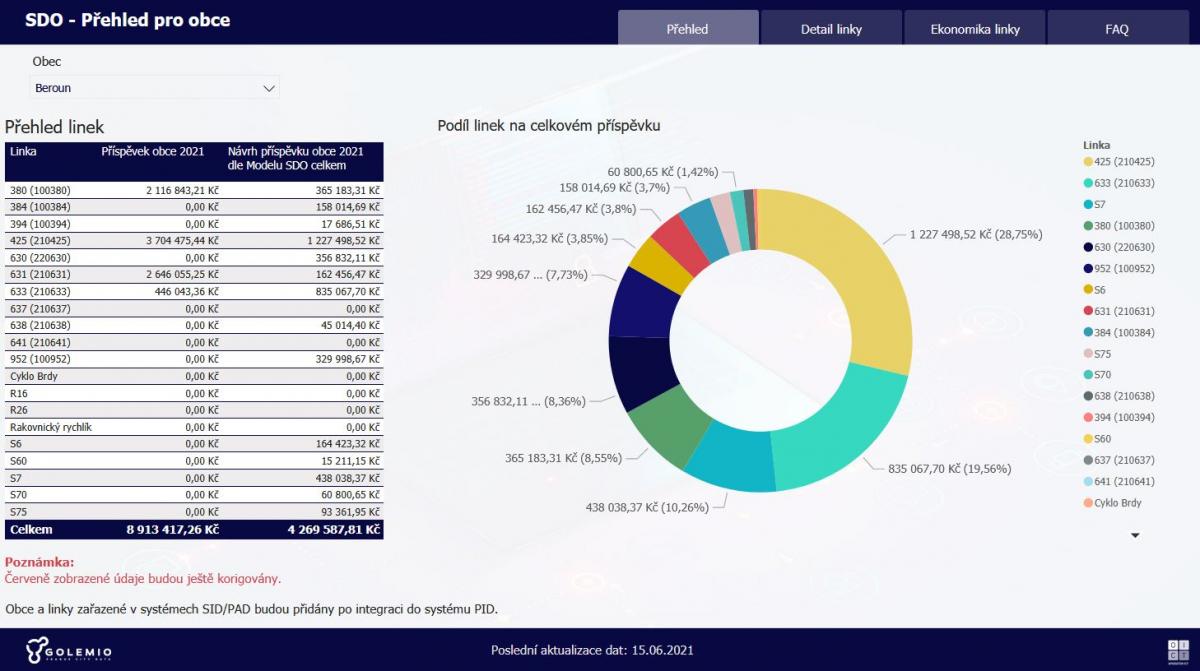Click legend entry S70
Screen dimensions: 1200x671
pyautogui.click(x=1097, y=375)
